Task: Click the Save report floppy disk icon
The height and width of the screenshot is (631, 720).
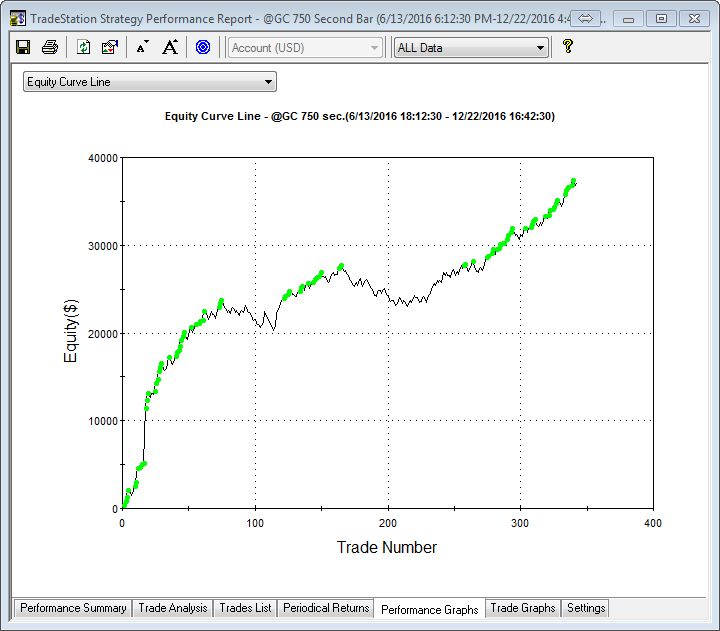Action: point(23,47)
